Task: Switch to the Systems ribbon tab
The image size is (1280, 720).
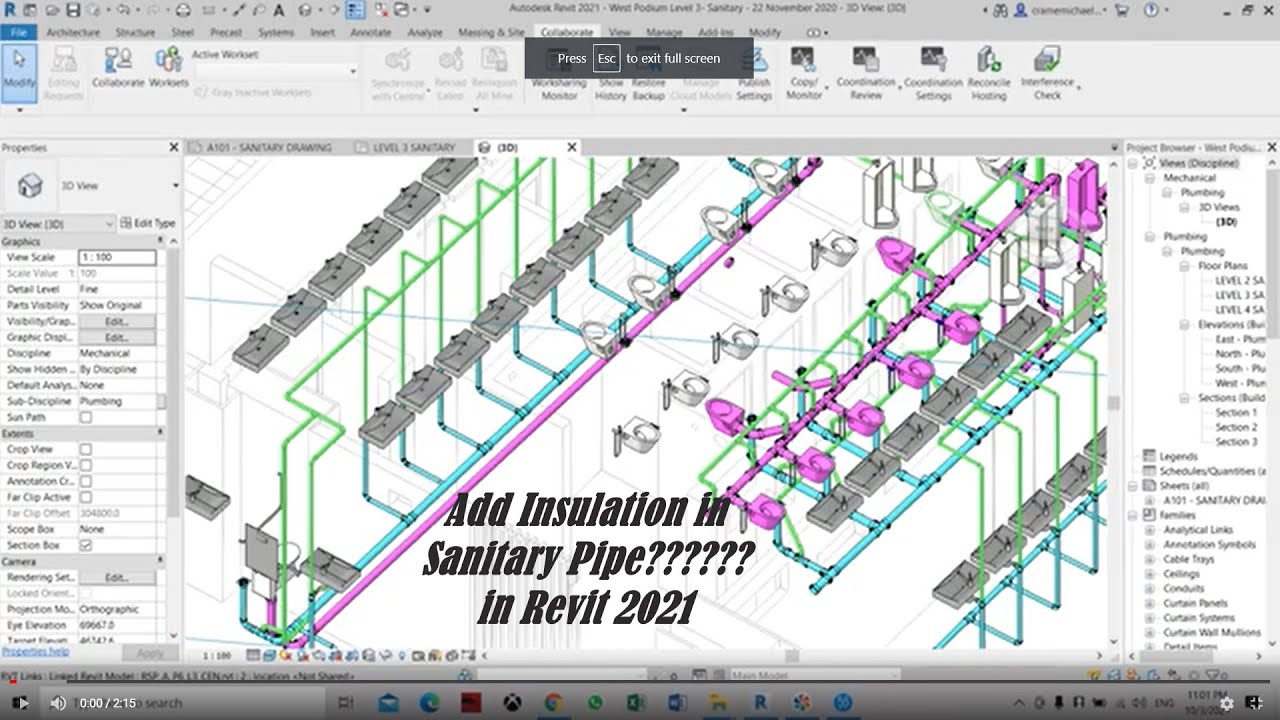Action: pos(276,32)
